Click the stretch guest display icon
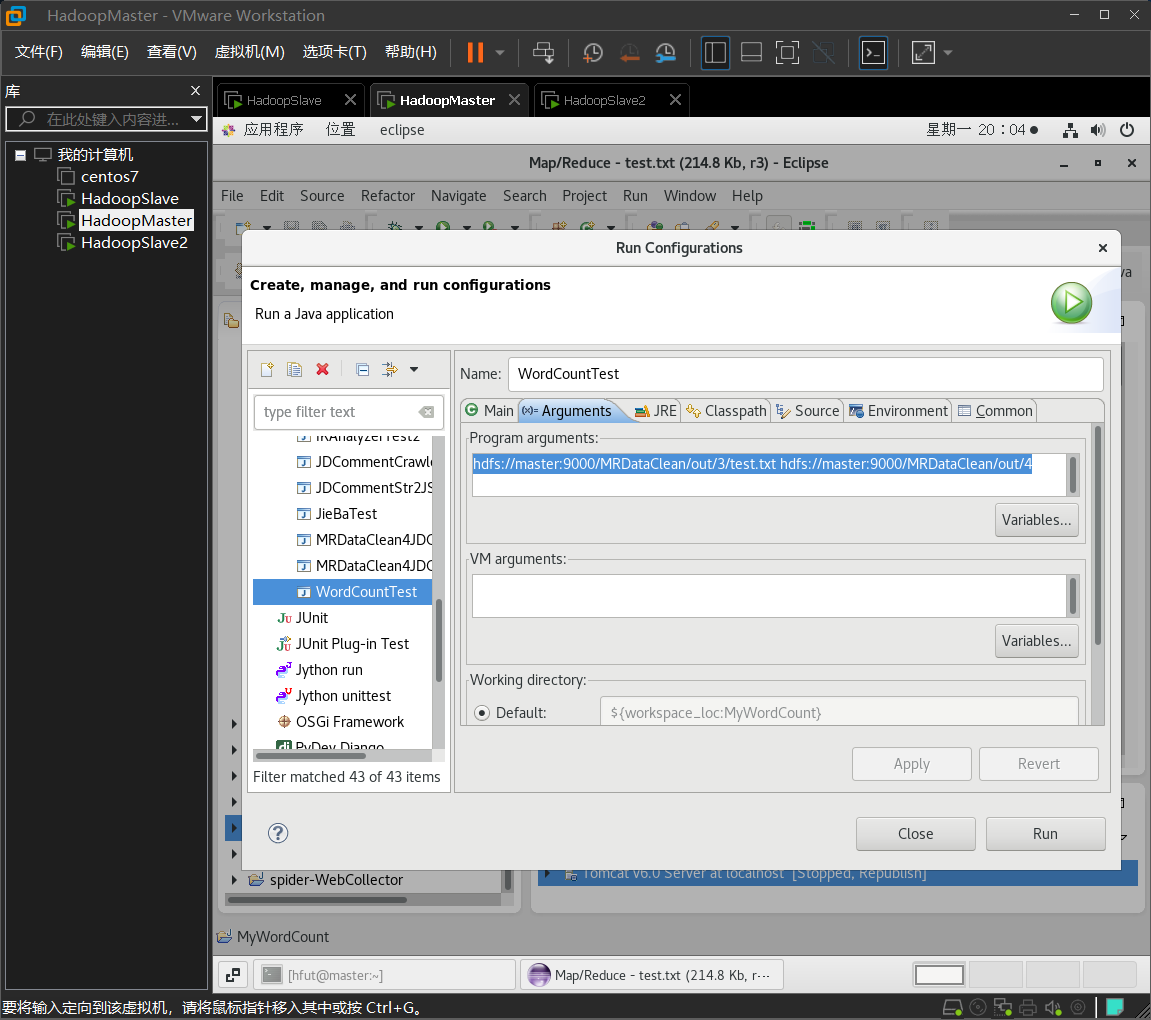Viewport: 1151px width, 1020px height. [923, 52]
